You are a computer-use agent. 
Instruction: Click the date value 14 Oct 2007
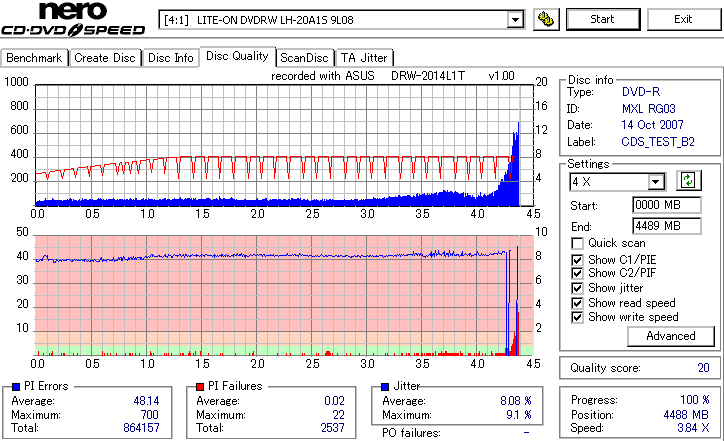point(652,125)
